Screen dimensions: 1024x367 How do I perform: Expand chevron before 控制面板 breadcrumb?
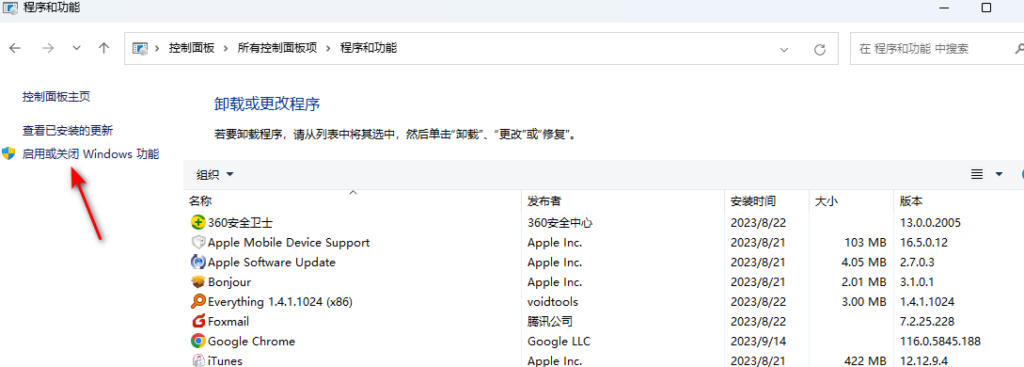tap(157, 48)
